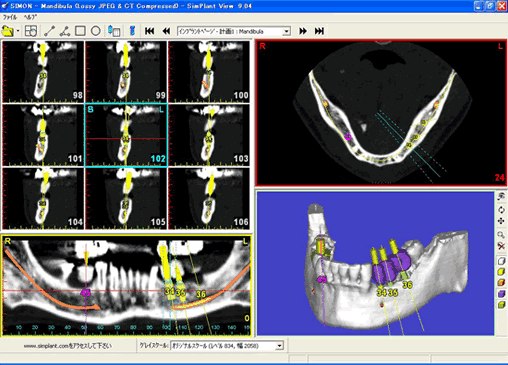This screenshot has width=508, height=365.
Task: Open file with the folder icon
Action: pyautogui.click(x=8, y=31)
